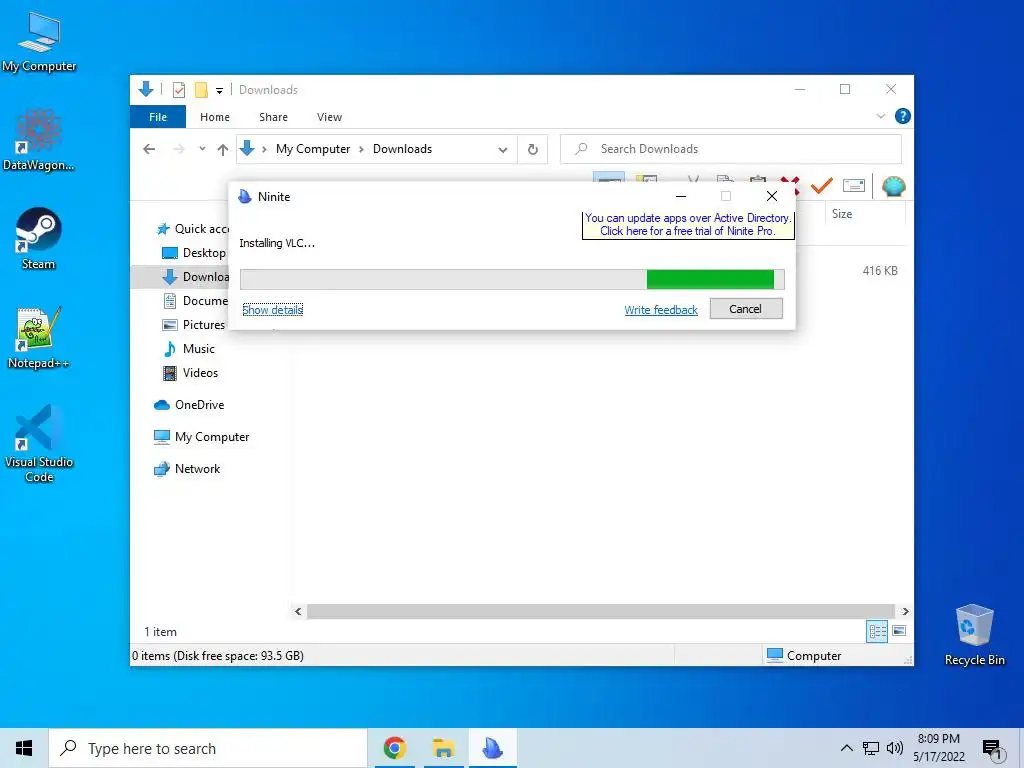Open the recent locations dropdown
Image resolution: width=1024 pixels, height=768 pixels.
(x=202, y=149)
